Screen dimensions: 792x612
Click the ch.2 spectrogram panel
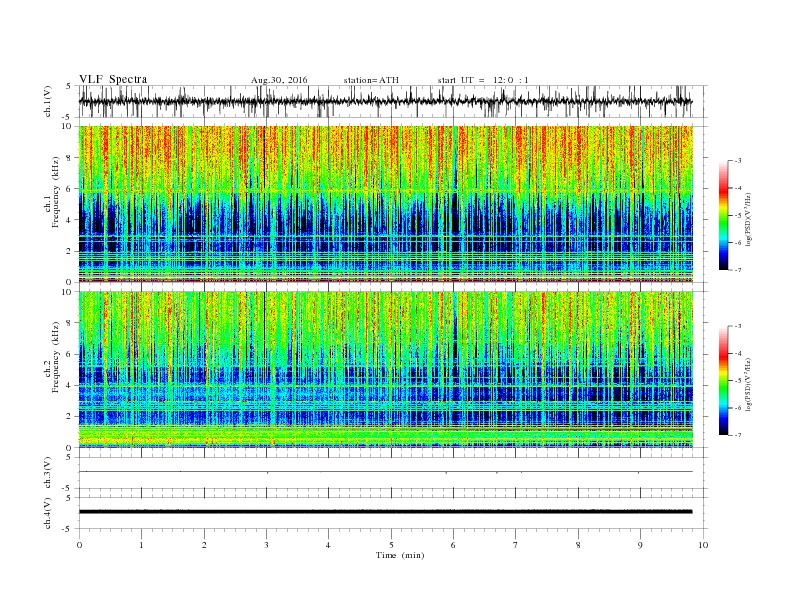pyautogui.click(x=386, y=370)
